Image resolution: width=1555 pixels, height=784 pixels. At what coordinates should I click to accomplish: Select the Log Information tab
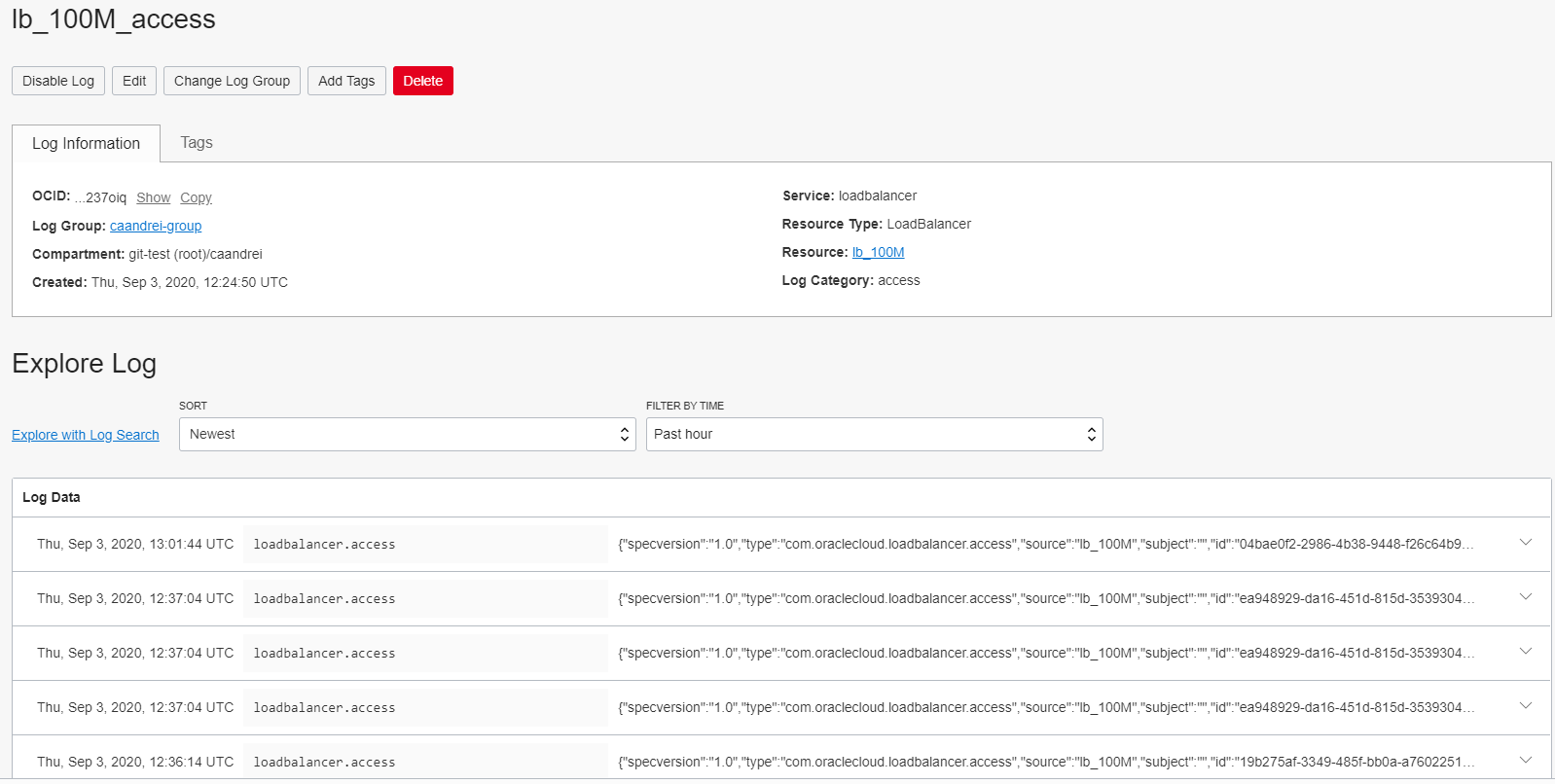86,144
